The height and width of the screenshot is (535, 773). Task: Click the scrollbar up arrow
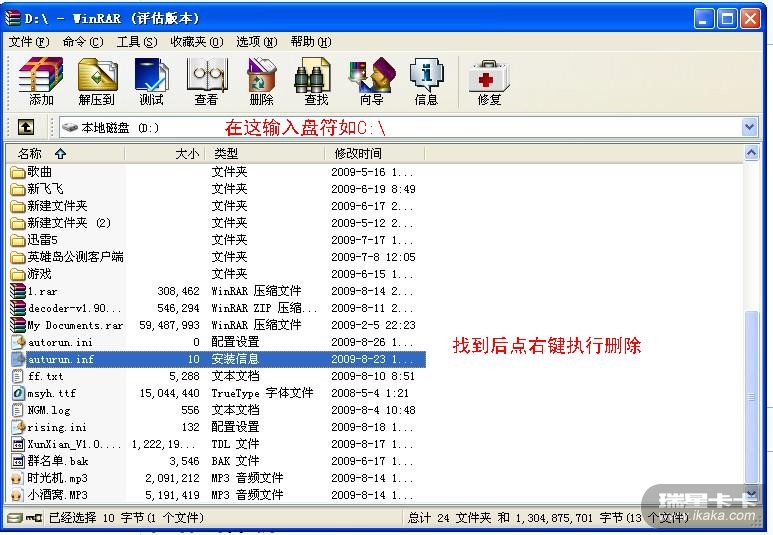coord(751,154)
